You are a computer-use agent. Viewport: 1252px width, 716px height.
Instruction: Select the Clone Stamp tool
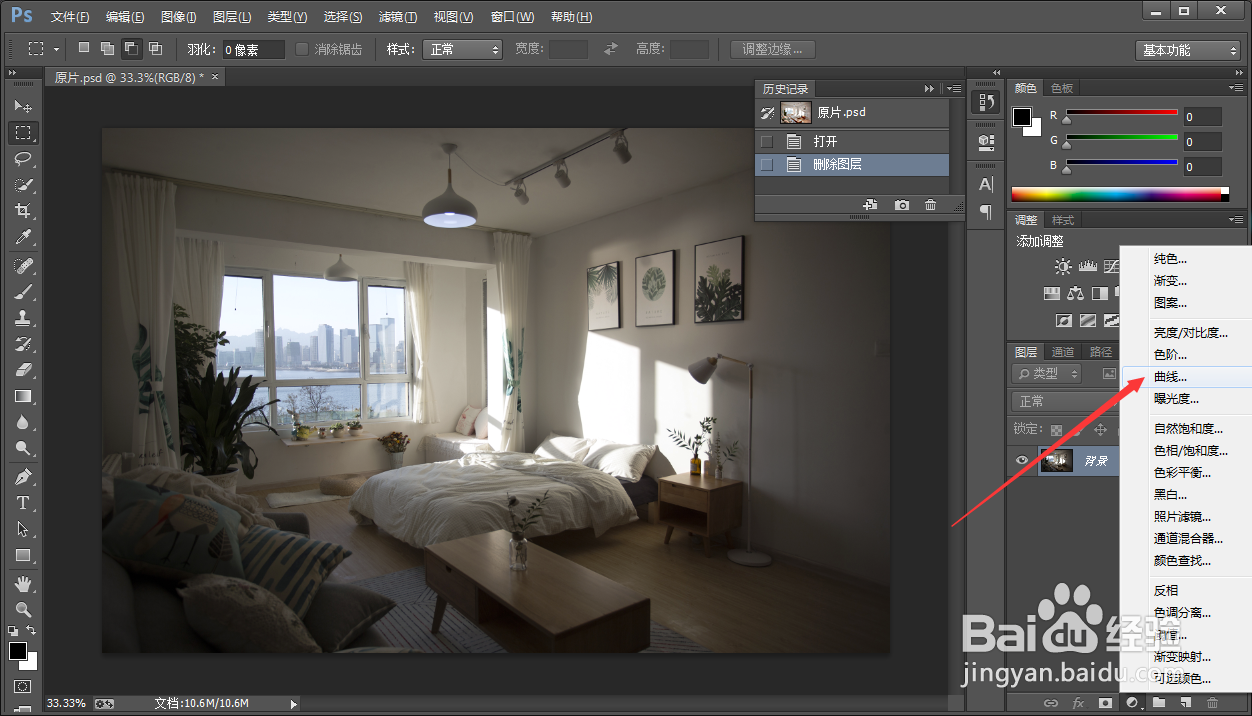[23, 318]
